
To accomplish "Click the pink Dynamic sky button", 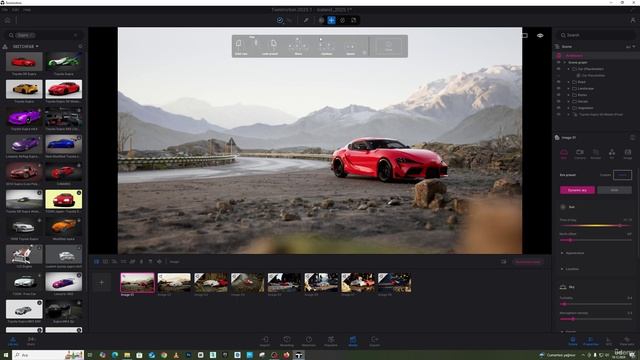I will click(577, 190).
